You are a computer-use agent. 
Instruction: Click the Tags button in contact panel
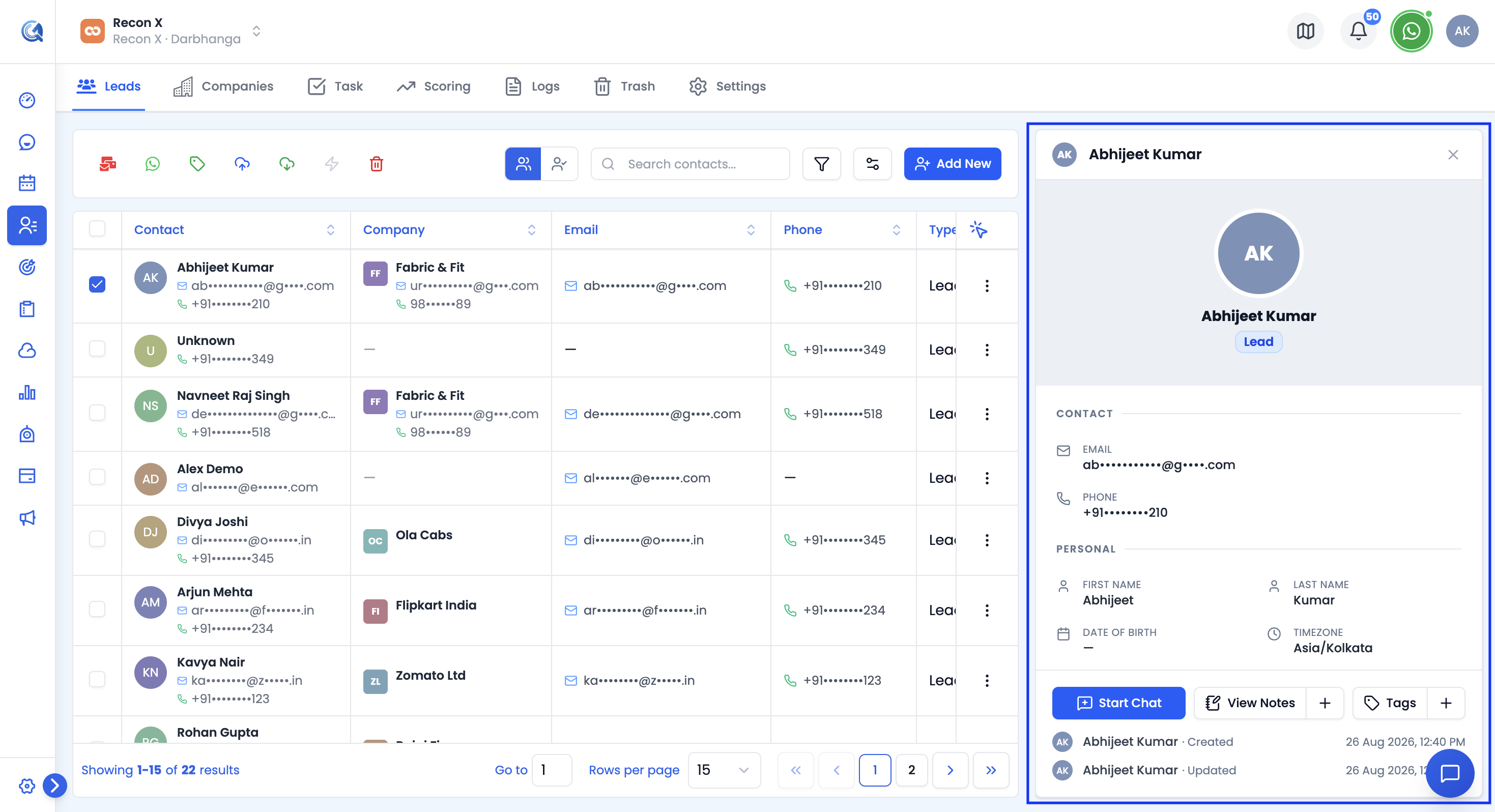[x=1389, y=703]
